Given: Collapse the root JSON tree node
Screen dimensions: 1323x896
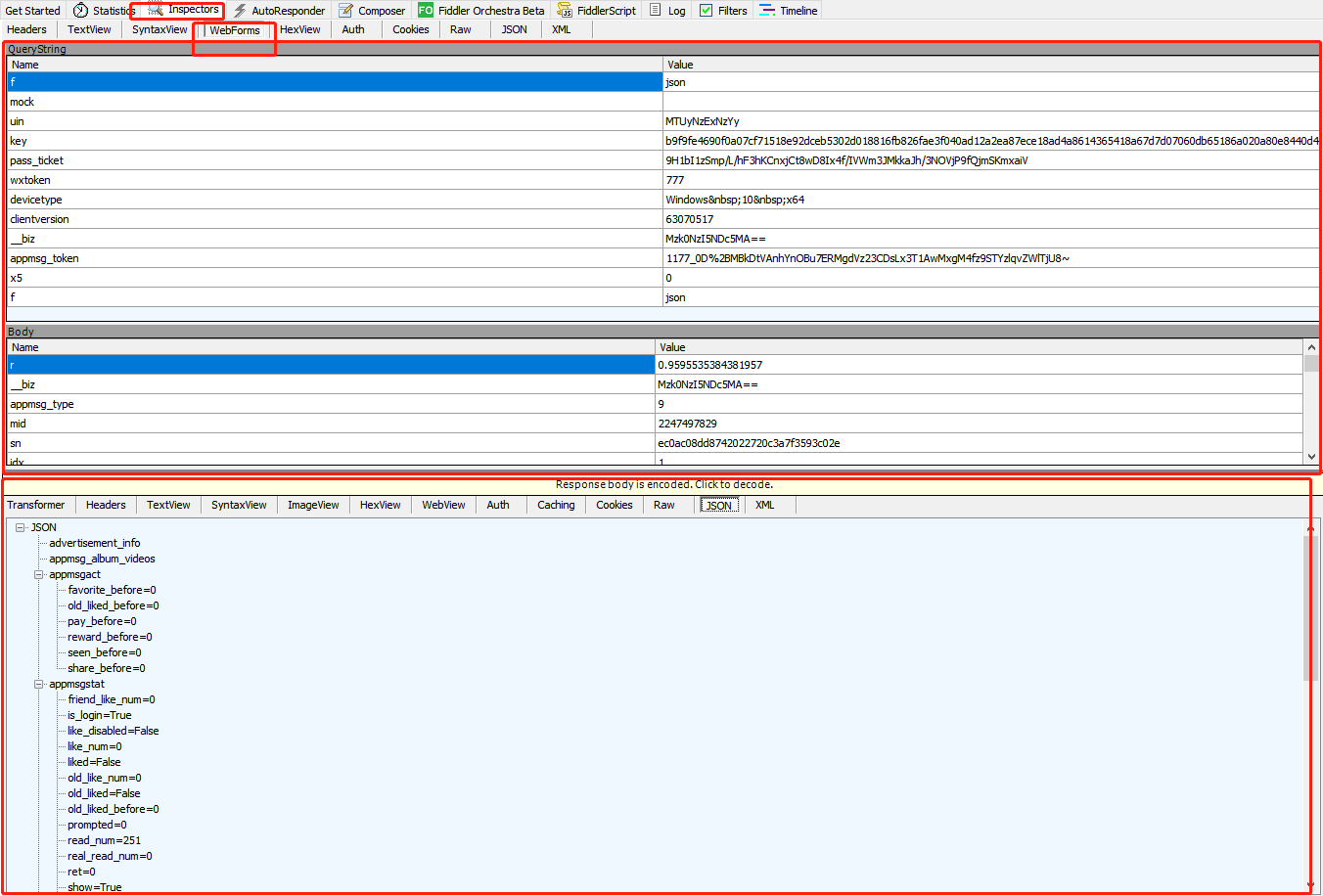Looking at the screenshot, I should pos(20,527).
